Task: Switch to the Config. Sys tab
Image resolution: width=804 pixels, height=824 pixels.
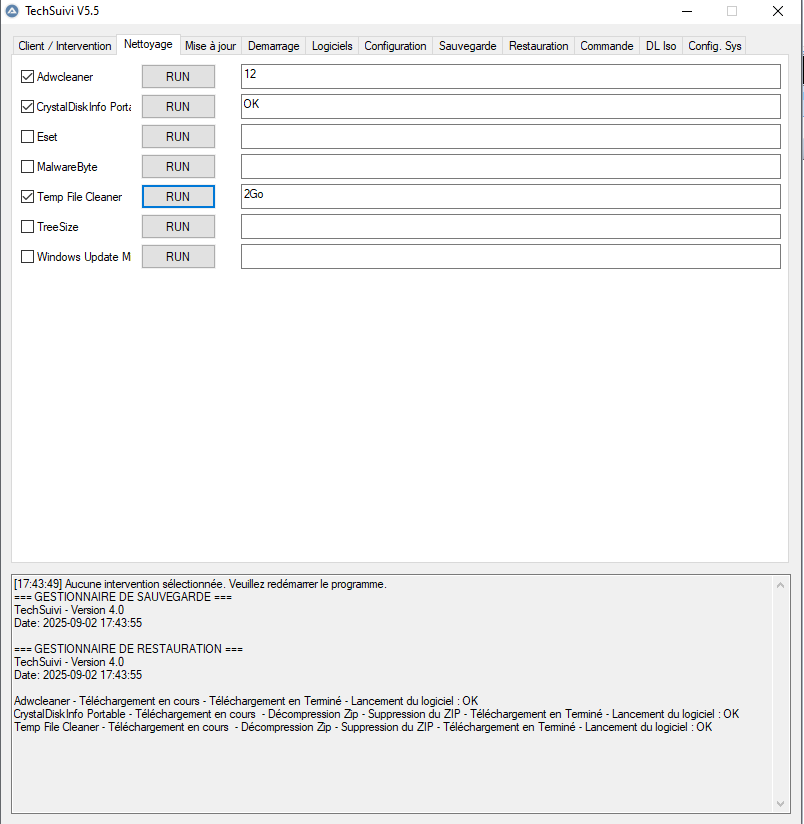Action: tap(714, 45)
